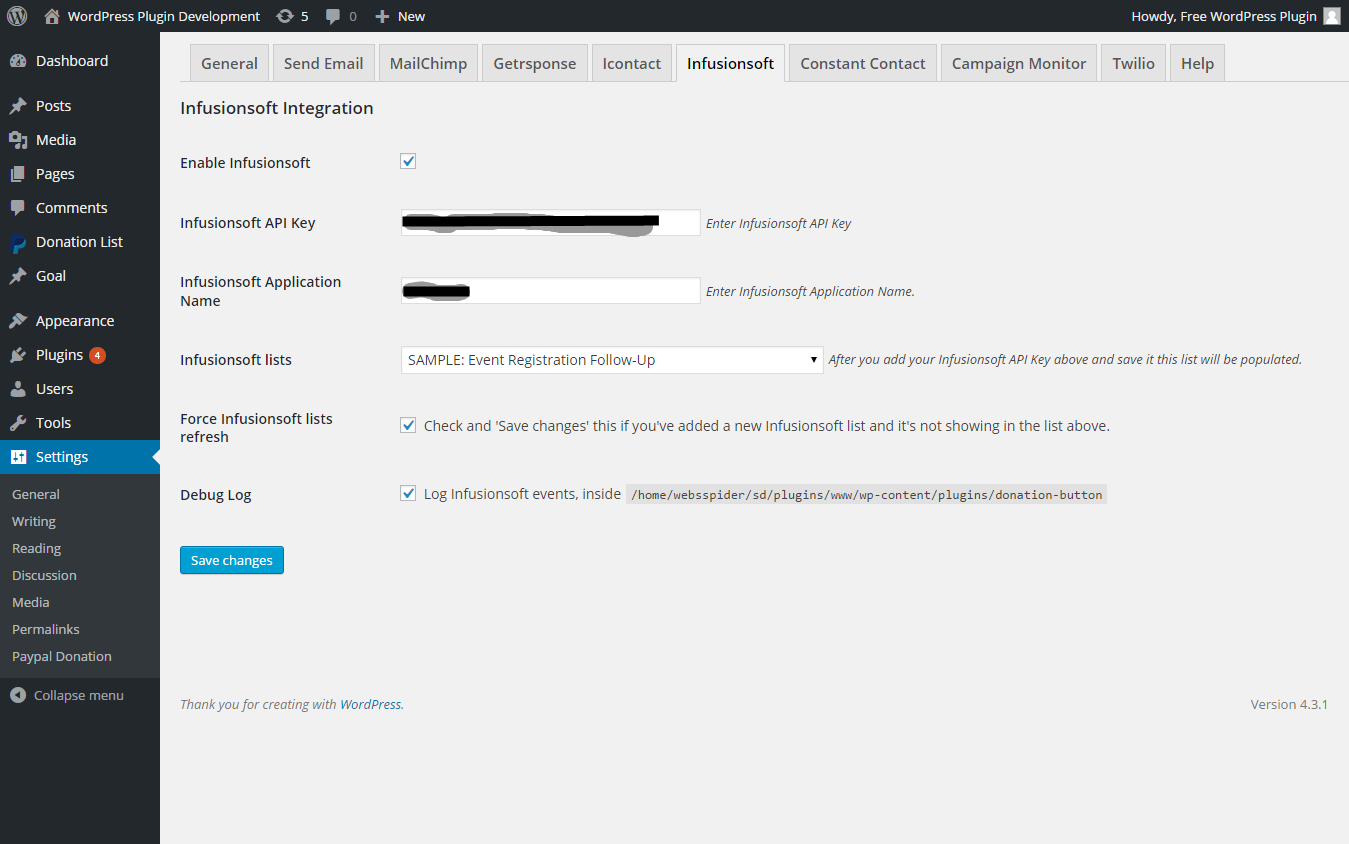Switch to the General tab
Image resolution: width=1349 pixels, height=844 pixels.
click(x=229, y=63)
